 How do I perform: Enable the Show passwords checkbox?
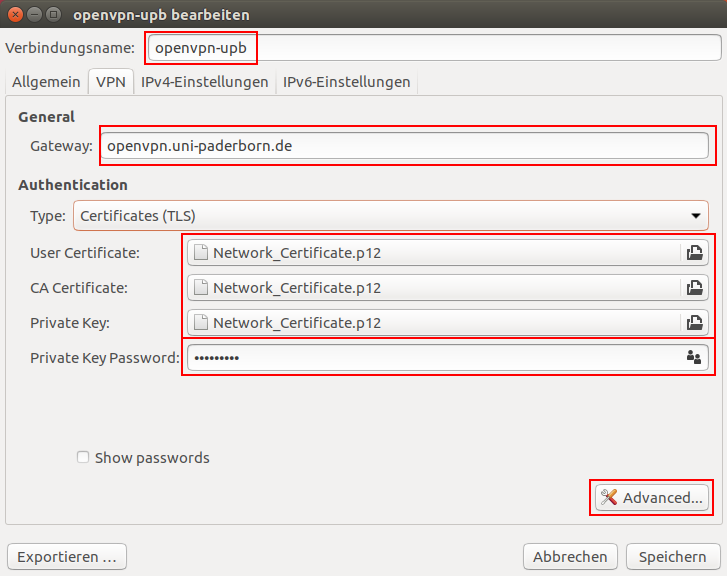tap(84, 458)
